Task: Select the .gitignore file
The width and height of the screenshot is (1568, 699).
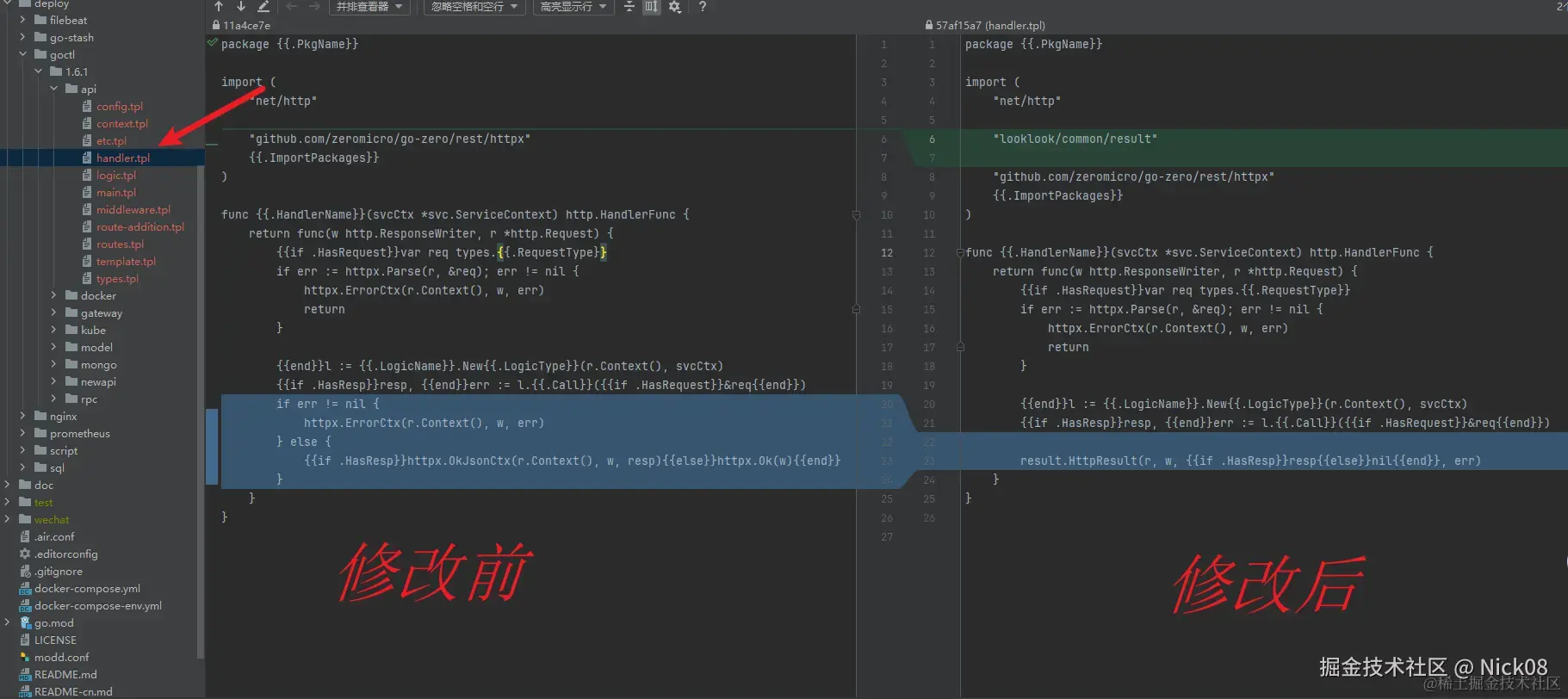Action: tap(59, 571)
